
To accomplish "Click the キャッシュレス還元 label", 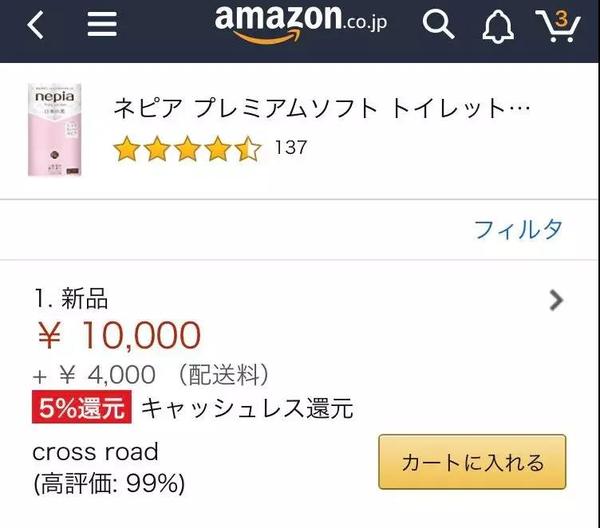I will click(246, 408).
